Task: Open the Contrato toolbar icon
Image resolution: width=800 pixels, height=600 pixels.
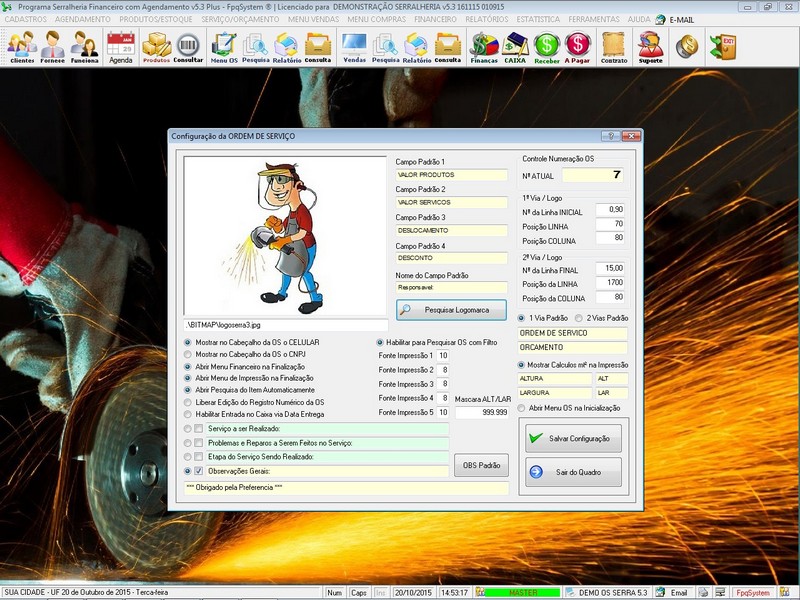Action: click(614, 46)
